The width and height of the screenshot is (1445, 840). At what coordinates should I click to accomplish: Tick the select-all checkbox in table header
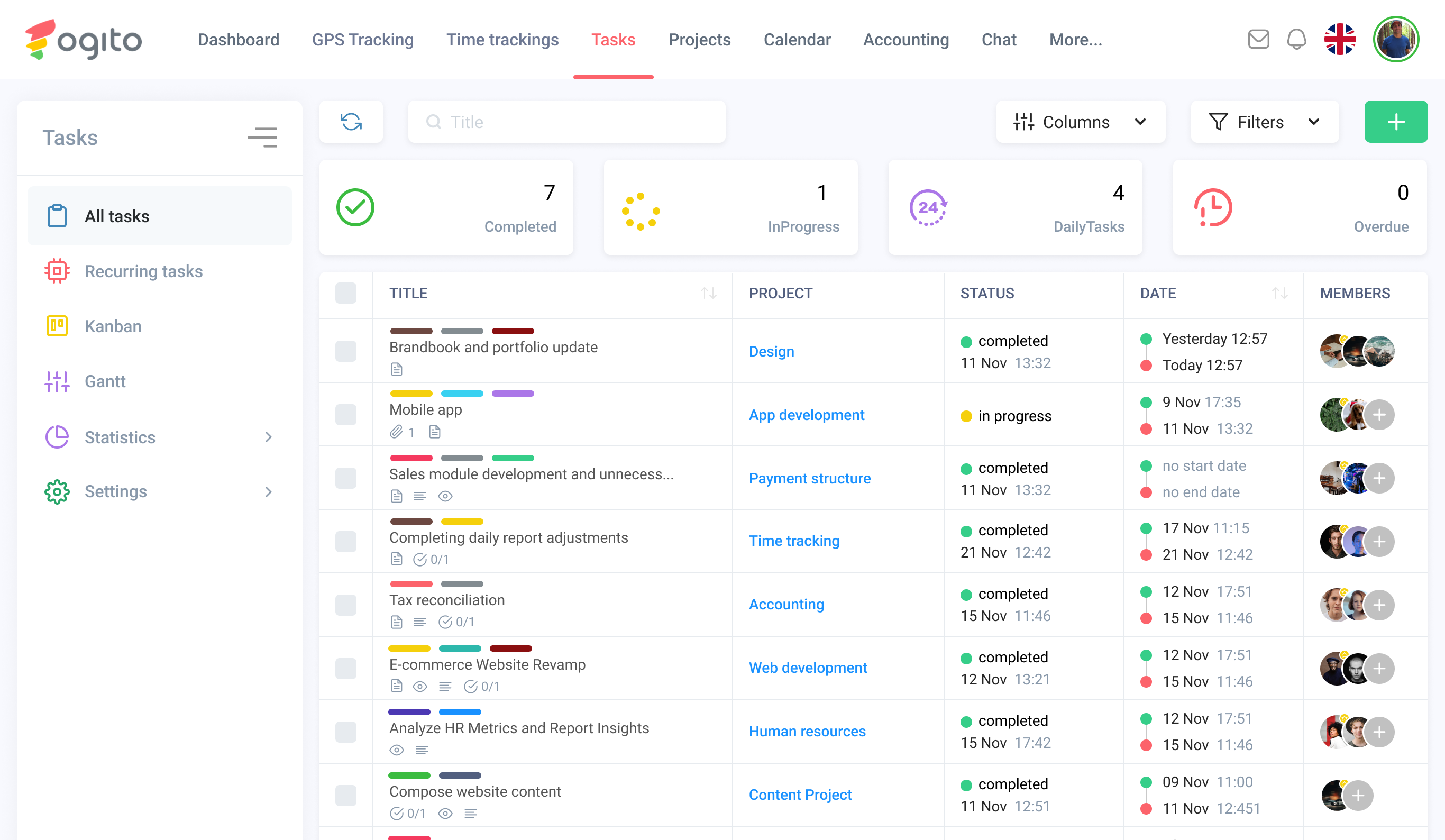point(346,293)
